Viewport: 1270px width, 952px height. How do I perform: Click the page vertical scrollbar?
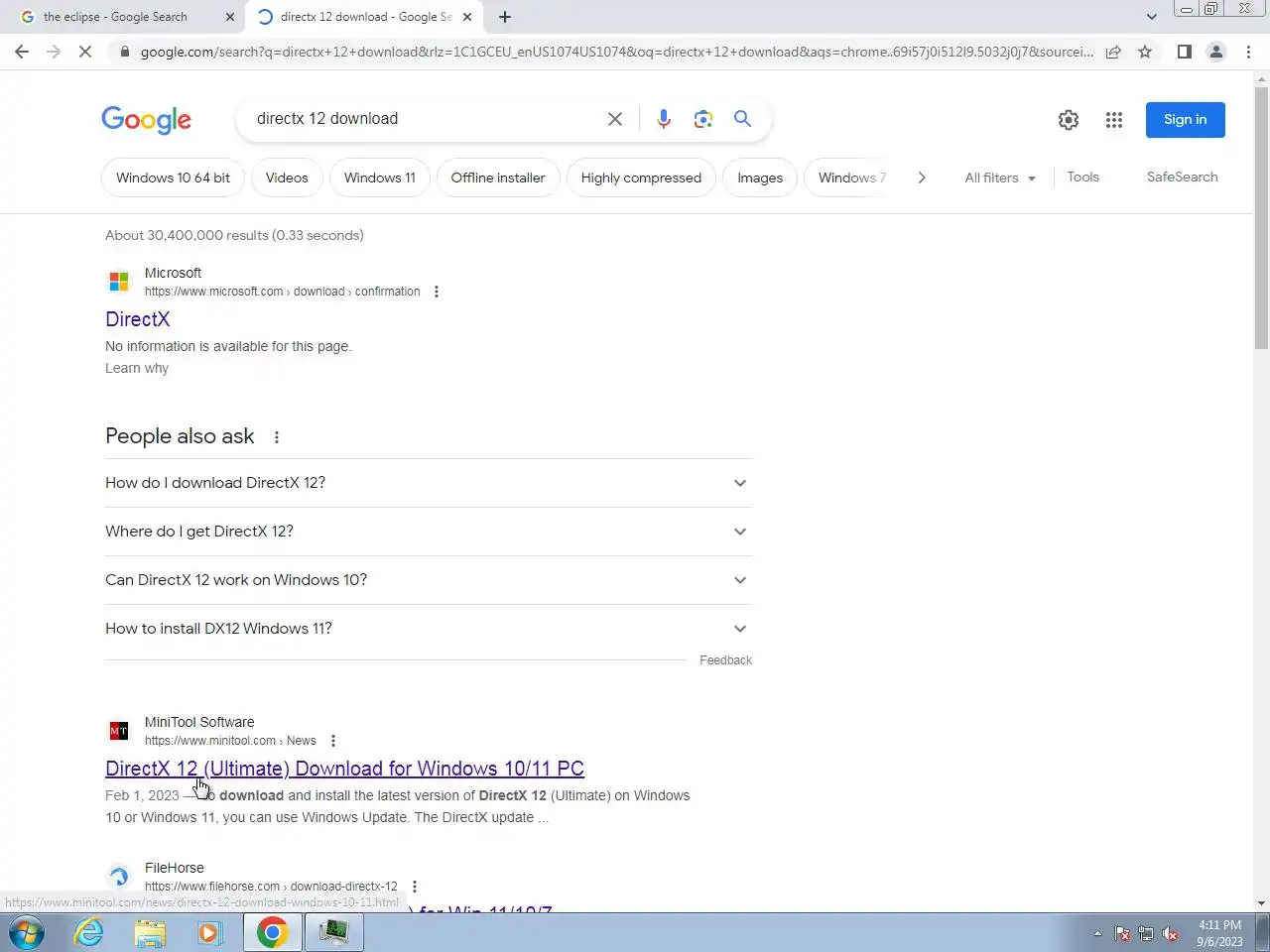click(1261, 218)
